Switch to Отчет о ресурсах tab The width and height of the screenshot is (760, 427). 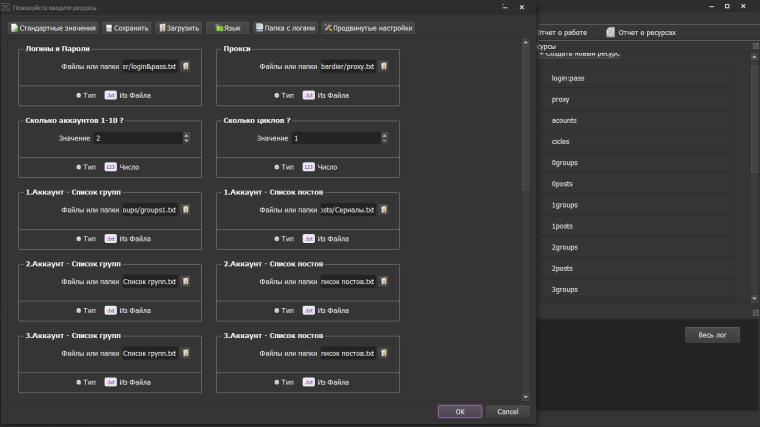click(641, 32)
